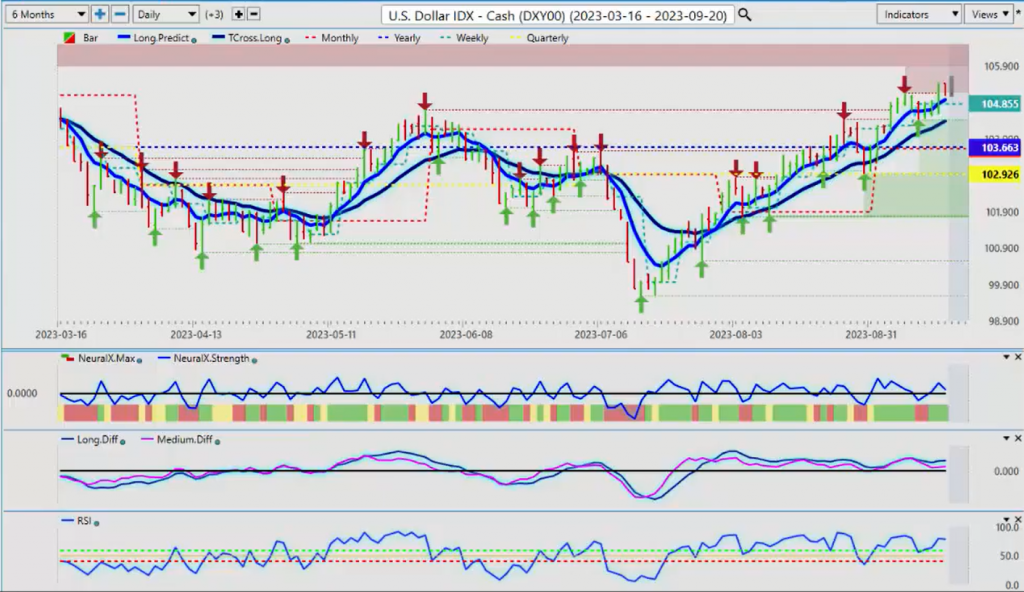The height and width of the screenshot is (592, 1024).
Task: Click the 2023-06-08 date axis label
Action: (x=466, y=335)
